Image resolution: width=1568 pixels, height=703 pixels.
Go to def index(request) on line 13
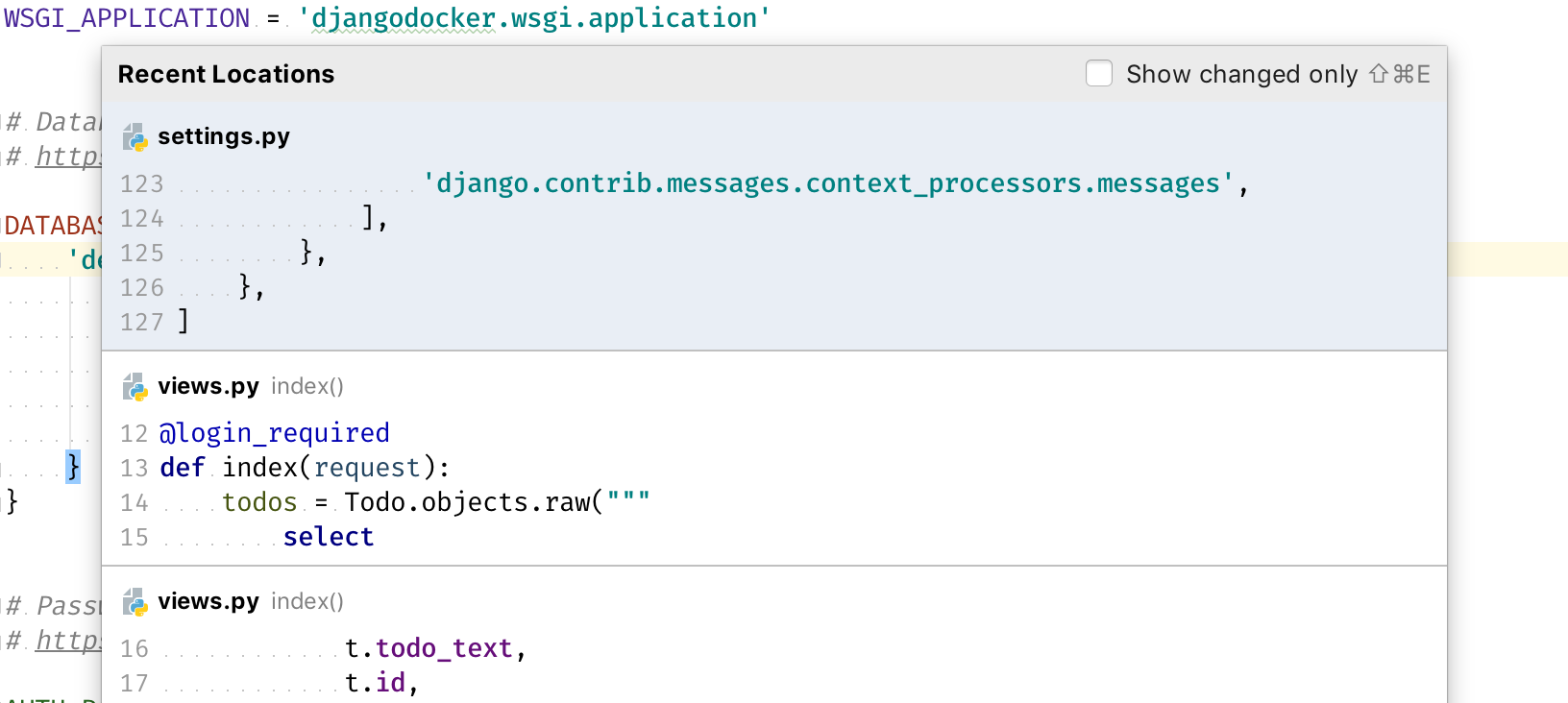305,468
